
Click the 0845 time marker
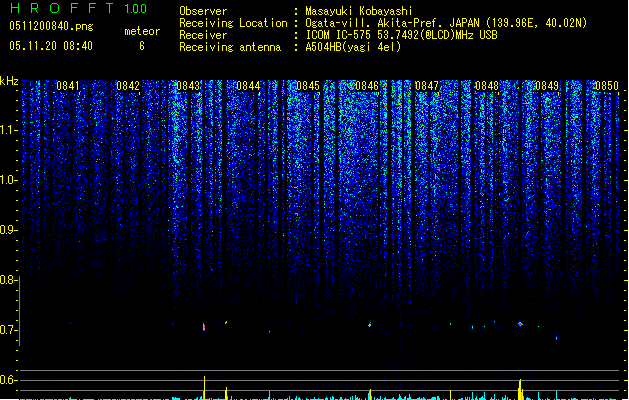click(x=308, y=86)
